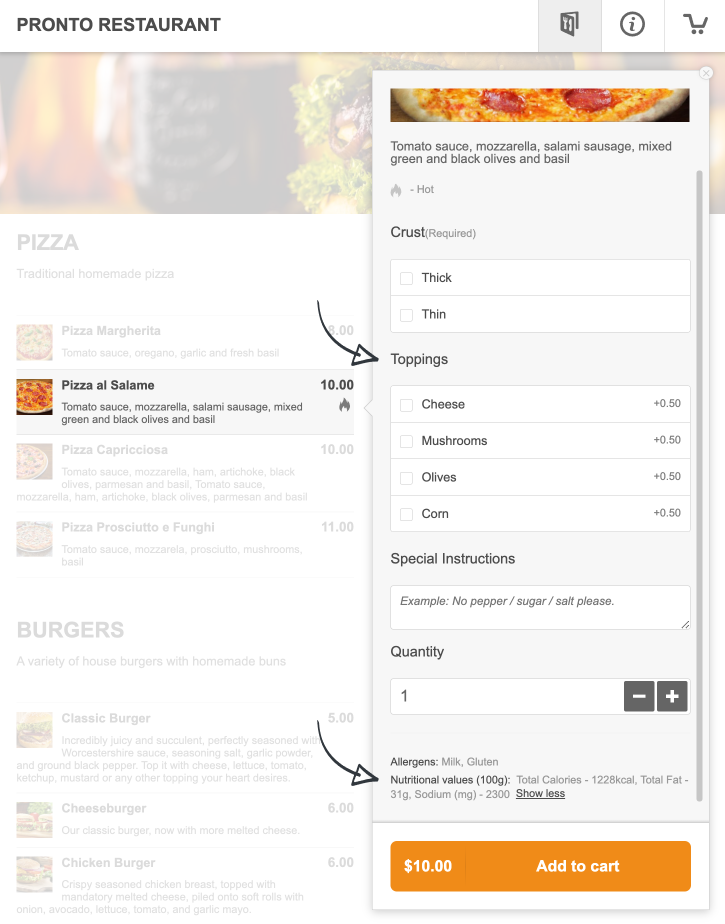Open the Pizza Margherita menu item
Image resolution: width=725 pixels, height=924 pixels.
tap(185, 342)
